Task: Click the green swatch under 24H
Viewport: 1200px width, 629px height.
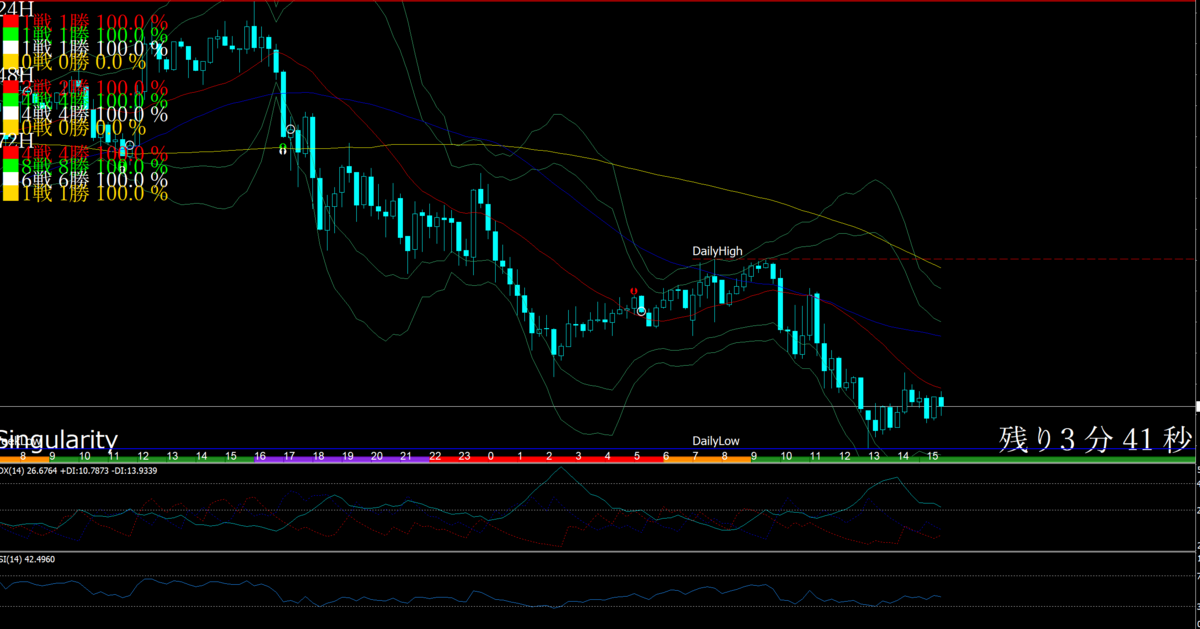Action: pos(8,35)
